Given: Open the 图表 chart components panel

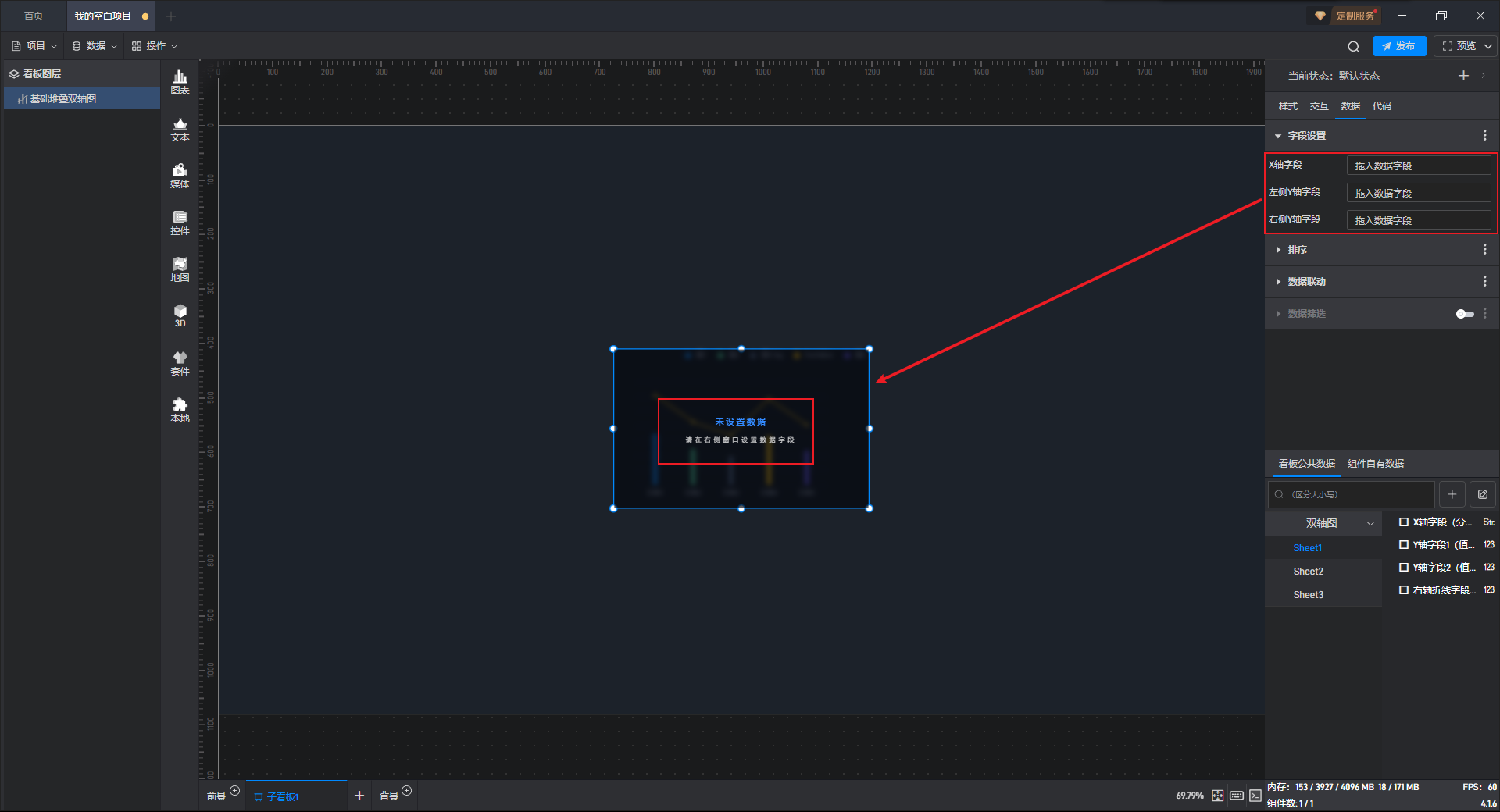Looking at the screenshot, I should click(x=180, y=82).
